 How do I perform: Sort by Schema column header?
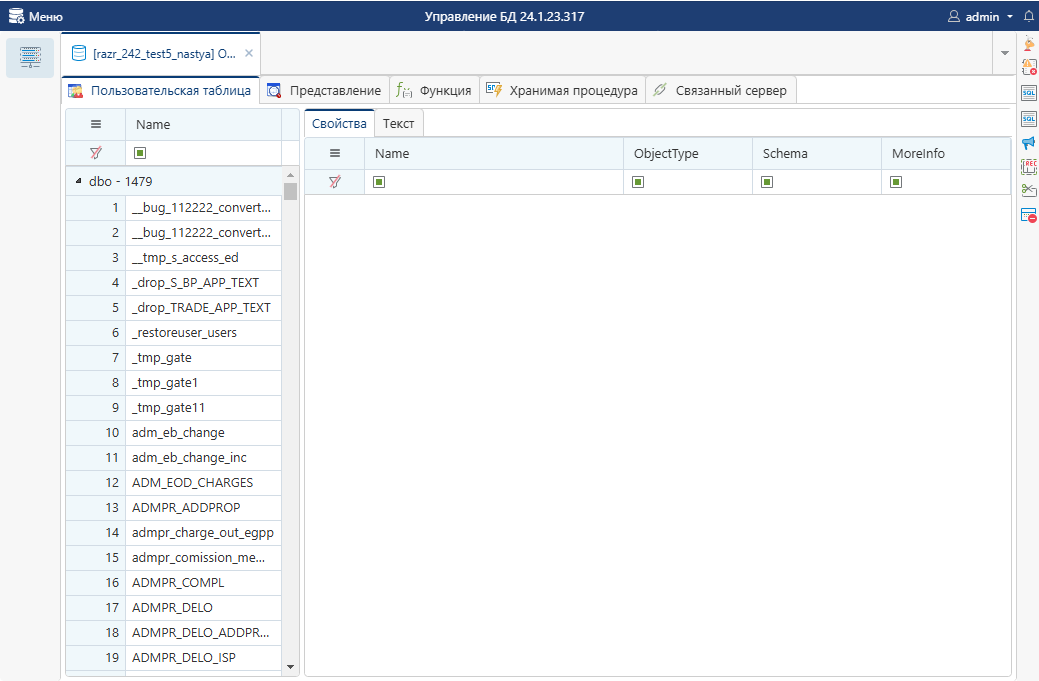pos(816,153)
